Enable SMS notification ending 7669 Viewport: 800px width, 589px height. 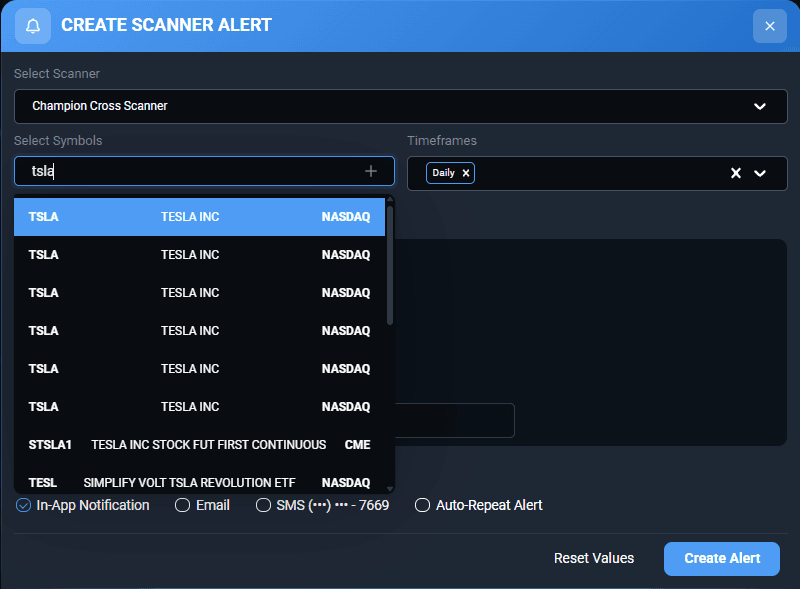point(322,505)
